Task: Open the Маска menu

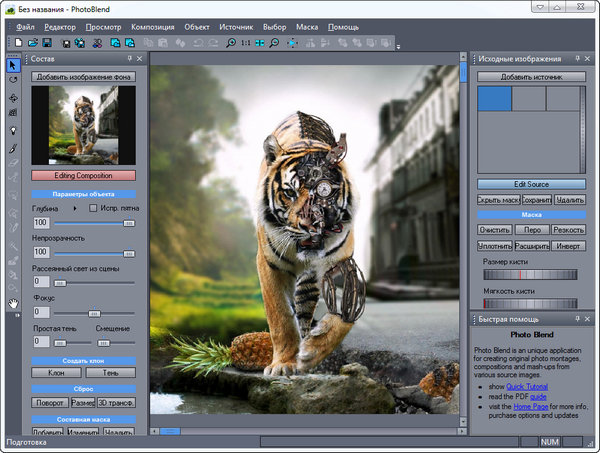Action: pyautogui.click(x=308, y=25)
